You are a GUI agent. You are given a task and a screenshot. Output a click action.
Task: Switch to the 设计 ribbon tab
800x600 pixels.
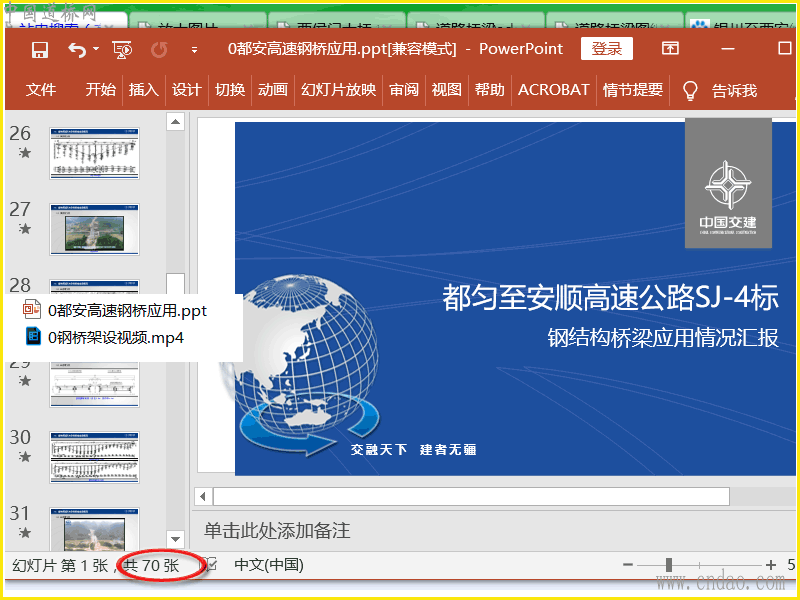186,90
